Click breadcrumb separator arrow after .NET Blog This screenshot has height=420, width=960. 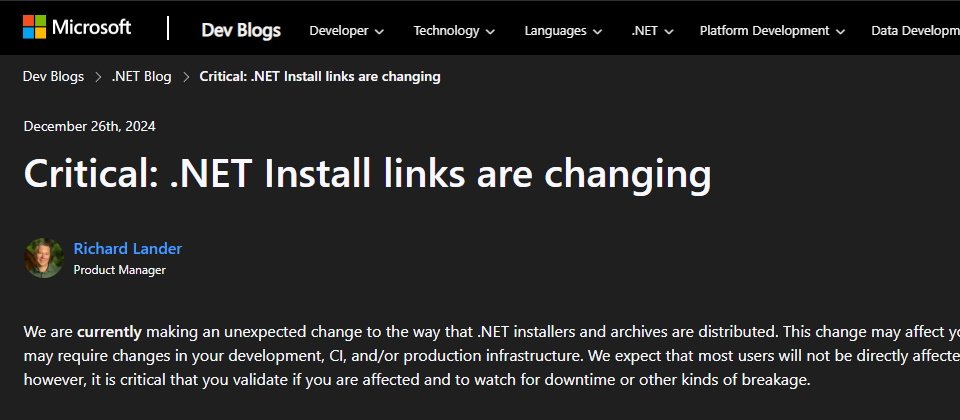point(186,77)
